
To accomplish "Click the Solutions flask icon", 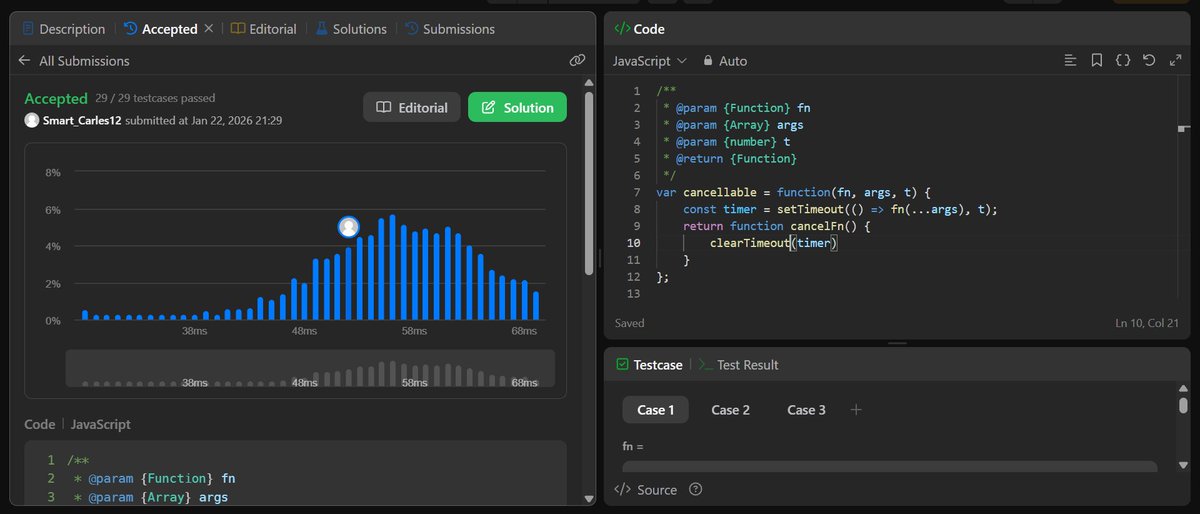I will point(321,29).
